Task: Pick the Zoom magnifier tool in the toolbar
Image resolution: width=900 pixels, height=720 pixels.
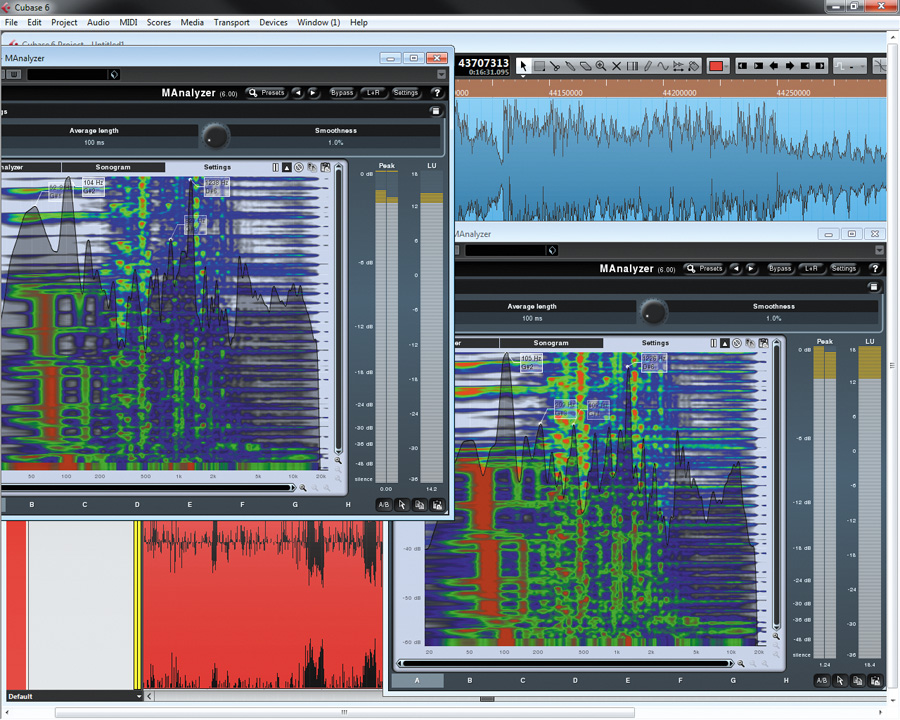Action: (600, 66)
